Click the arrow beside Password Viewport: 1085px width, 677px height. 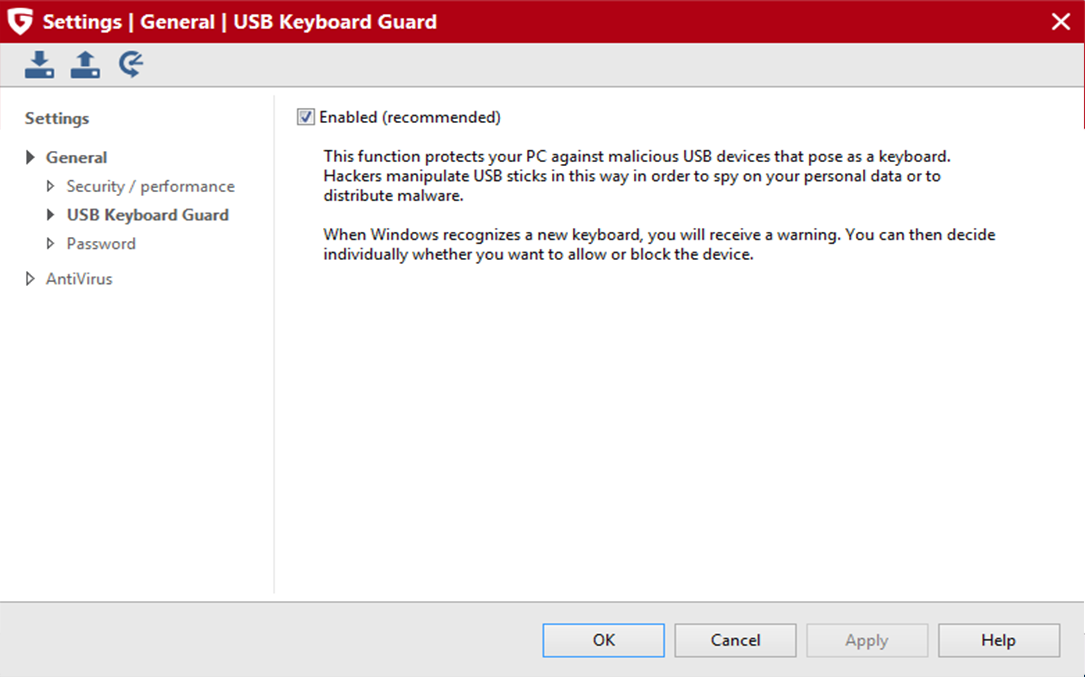tap(51, 243)
